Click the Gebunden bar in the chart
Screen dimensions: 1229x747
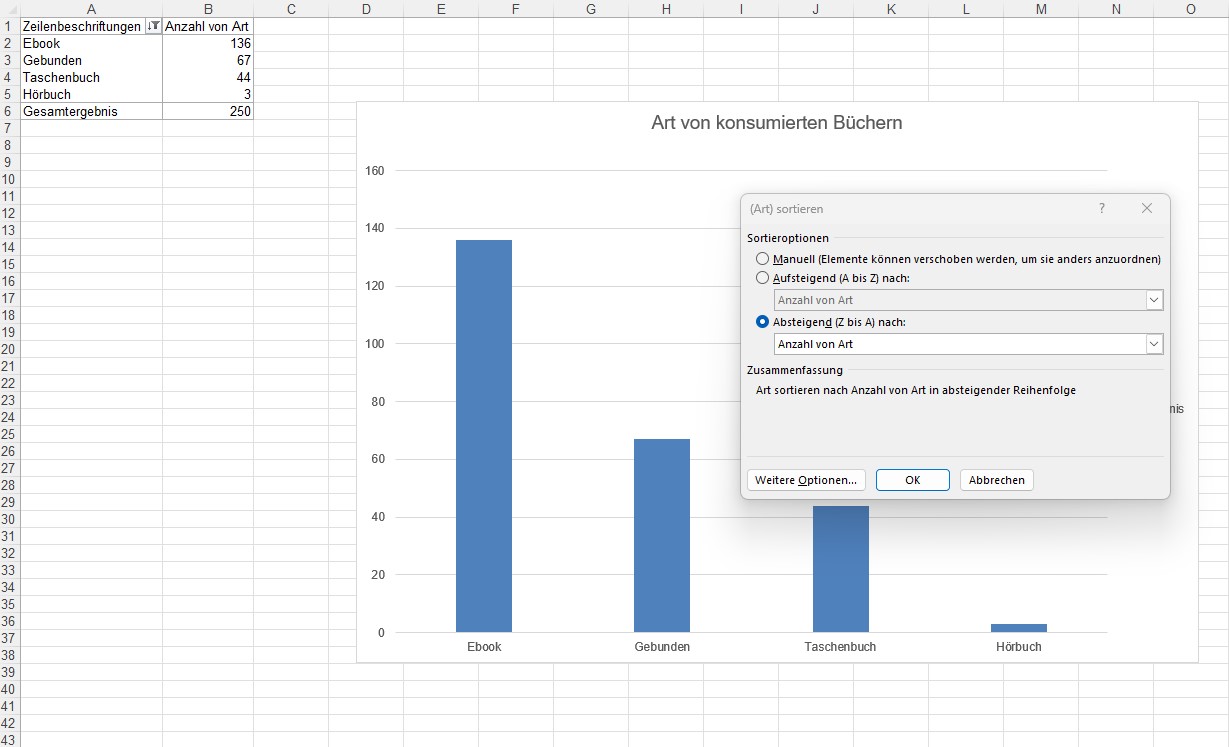[x=662, y=535]
